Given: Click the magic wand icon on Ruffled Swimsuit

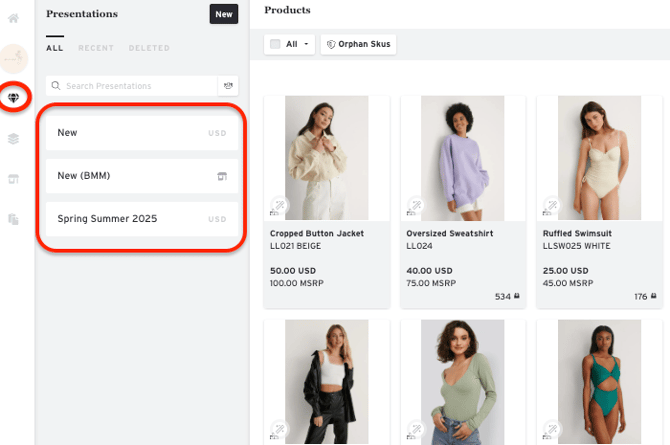Looking at the screenshot, I should click(x=550, y=206).
